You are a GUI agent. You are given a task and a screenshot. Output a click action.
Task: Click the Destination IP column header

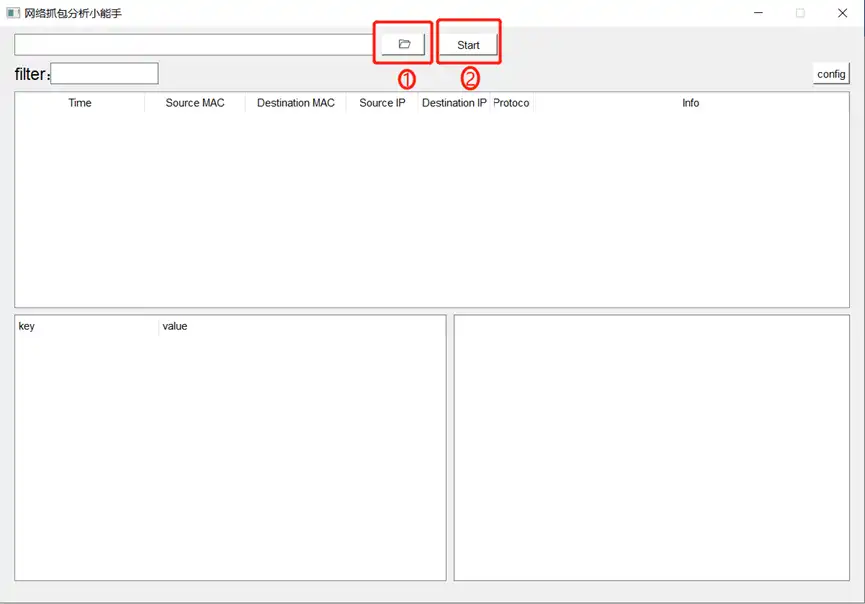point(454,103)
